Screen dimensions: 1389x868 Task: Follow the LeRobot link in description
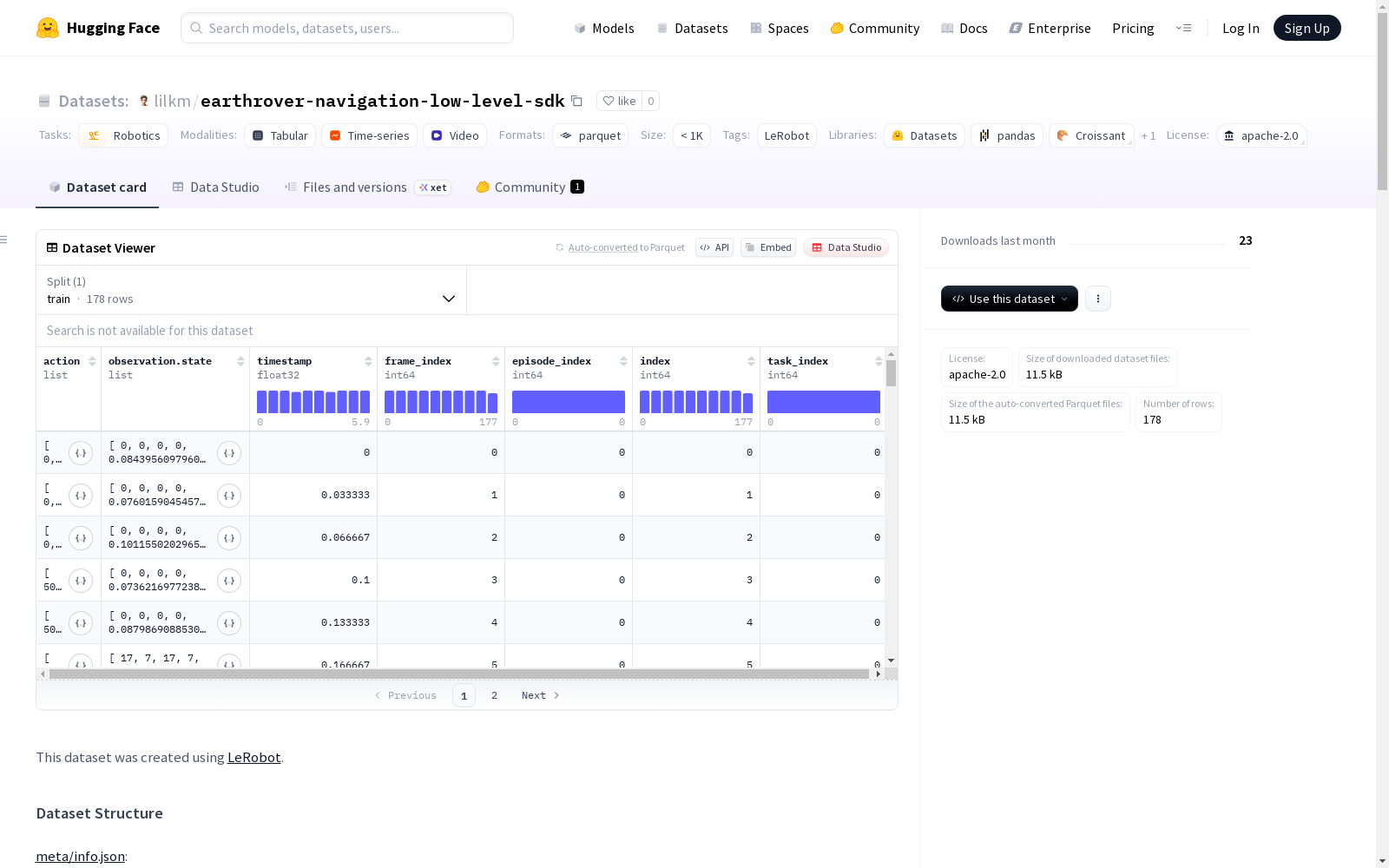254,757
